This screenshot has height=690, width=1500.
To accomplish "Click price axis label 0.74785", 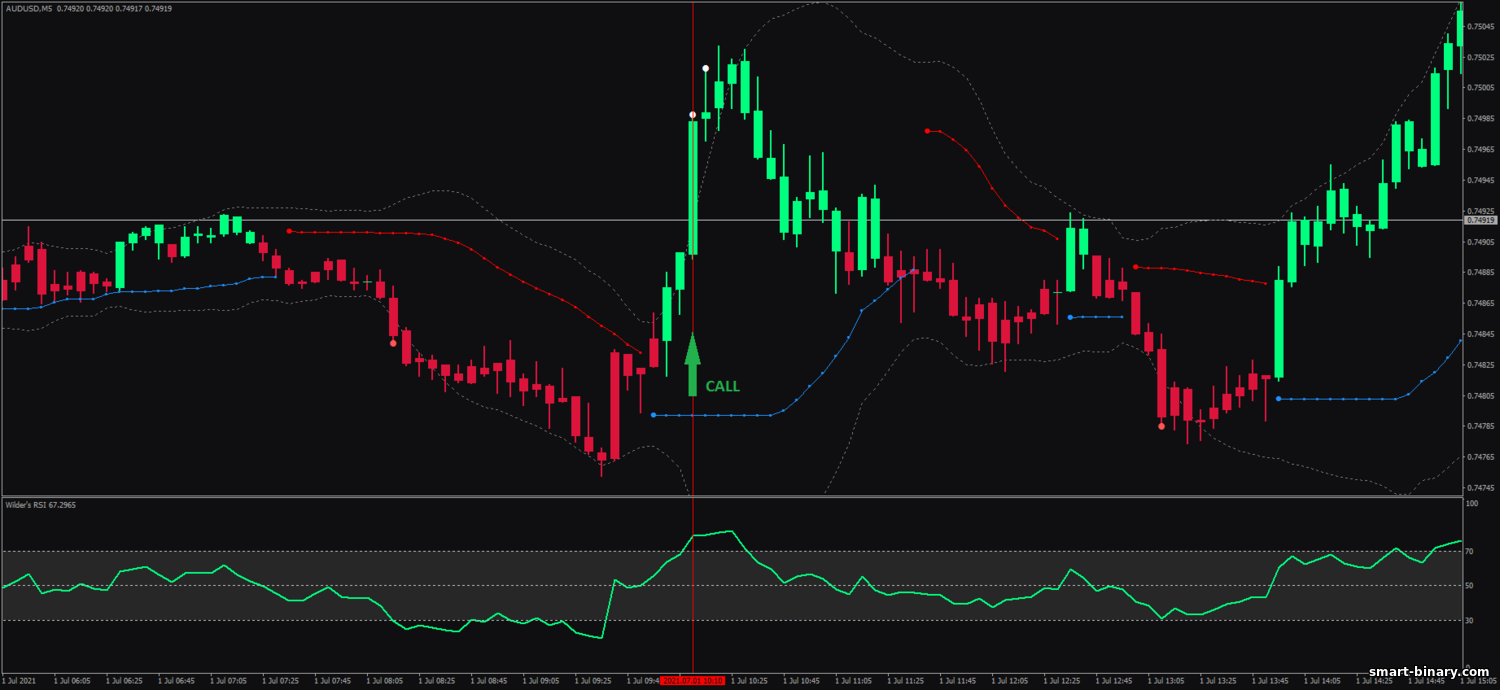I will point(1482,426).
